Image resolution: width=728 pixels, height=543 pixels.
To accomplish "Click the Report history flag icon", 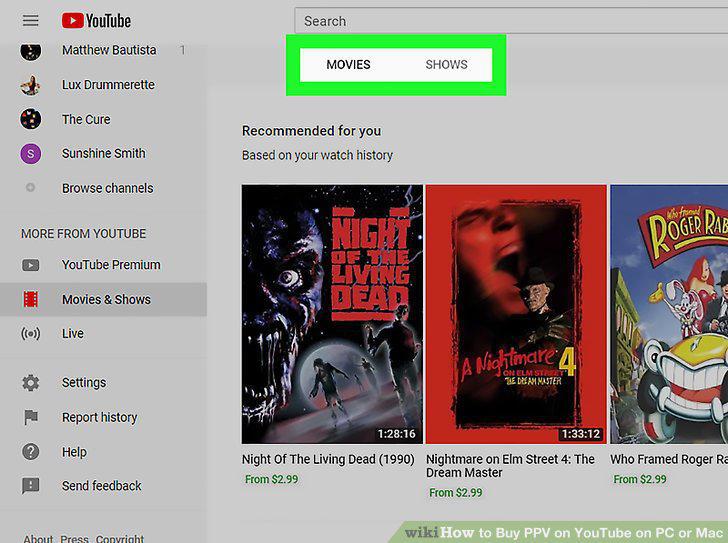I will pos(31,417).
